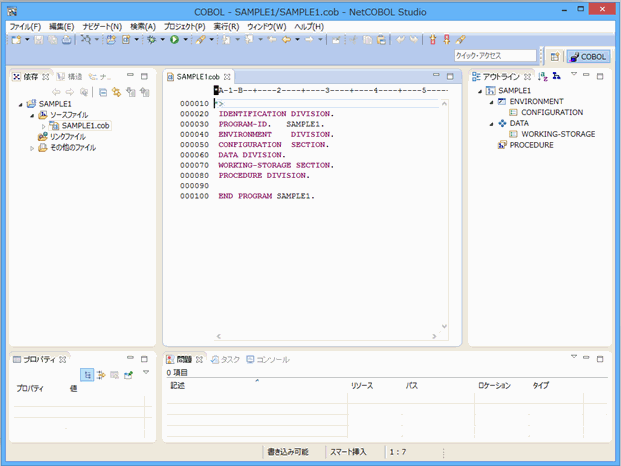Screen dimensions: 621x466
Task: Open the 実行(R) menu
Action: coord(227,27)
